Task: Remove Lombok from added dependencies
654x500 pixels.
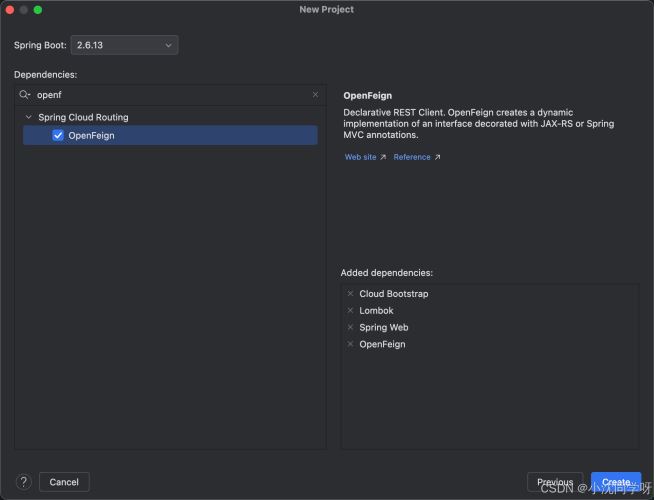Action: [x=350, y=311]
